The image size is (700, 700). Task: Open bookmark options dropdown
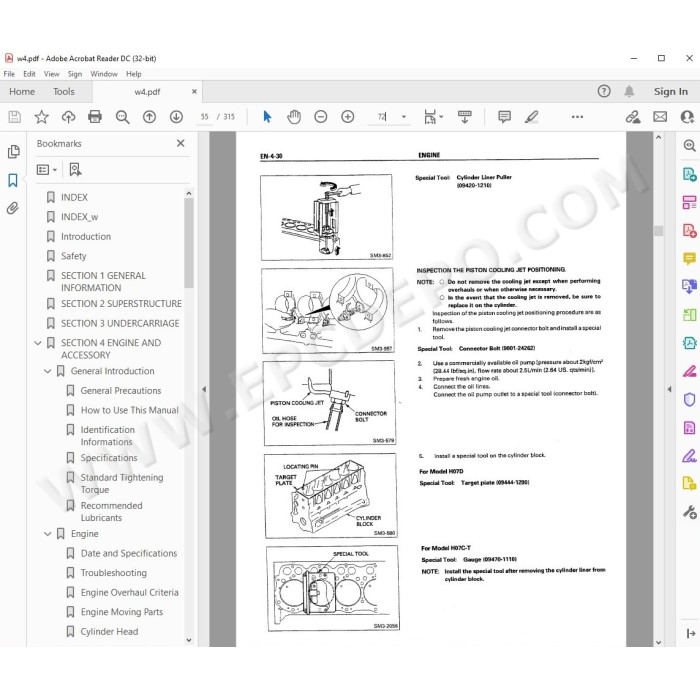[47, 170]
